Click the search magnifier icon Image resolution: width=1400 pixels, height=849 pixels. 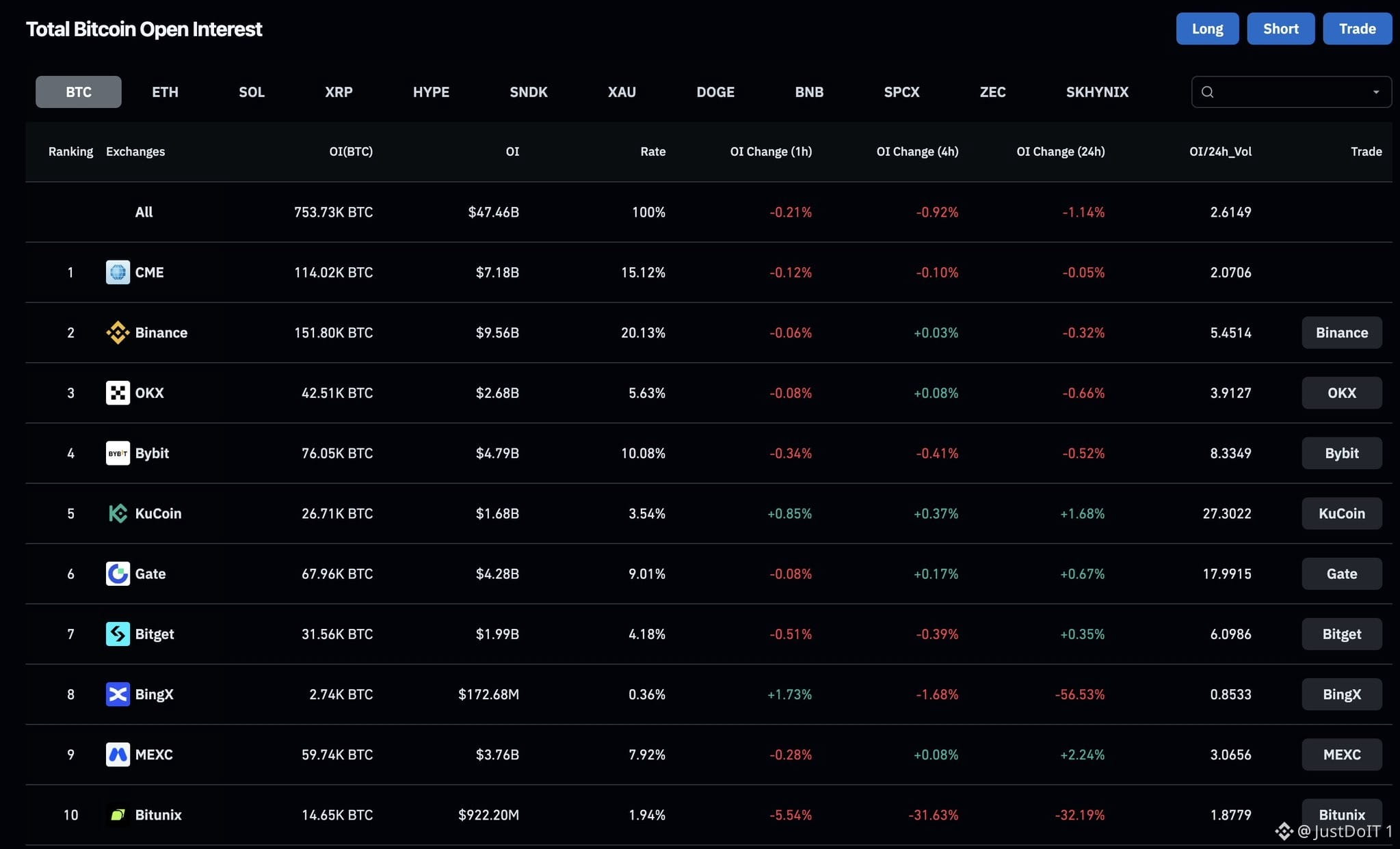pyautogui.click(x=1207, y=92)
